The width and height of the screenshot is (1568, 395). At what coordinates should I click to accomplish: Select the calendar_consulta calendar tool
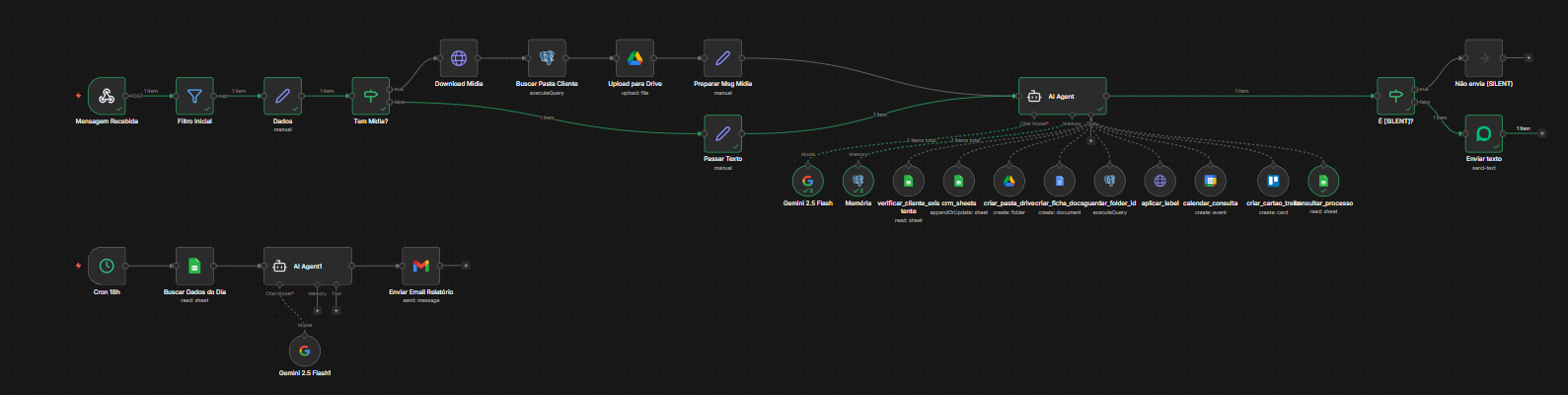point(1210,181)
